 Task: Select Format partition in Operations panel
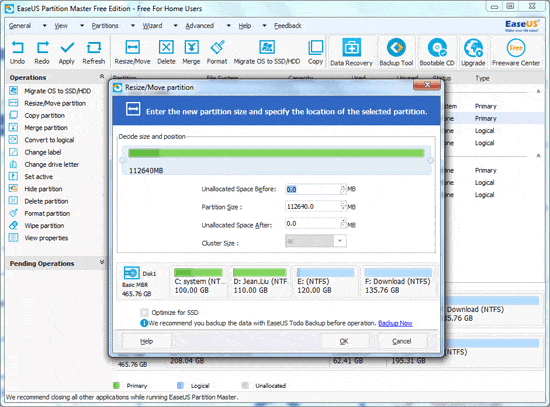click(x=39, y=213)
